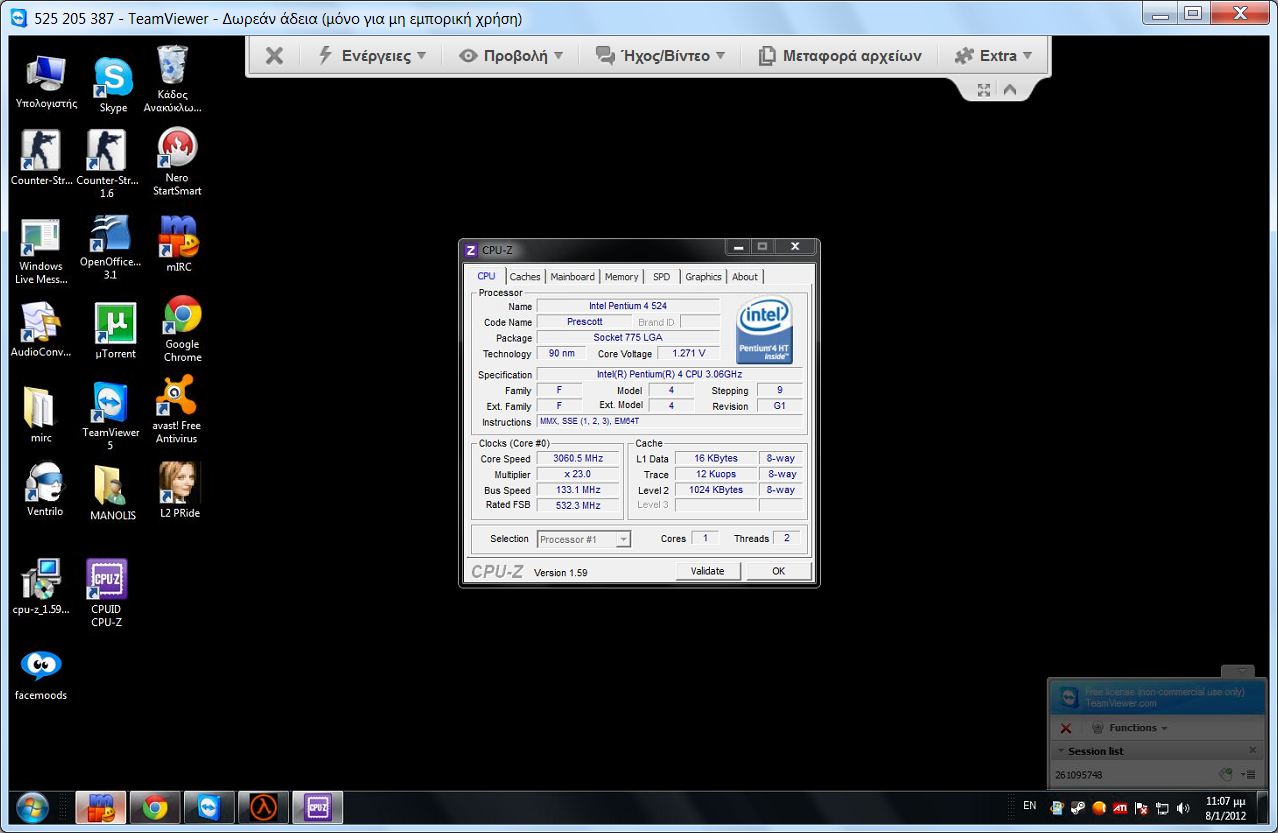The height and width of the screenshot is (833, 1278).
Task: Select Windows Live Messenger desktop icon
Action: 40,251
